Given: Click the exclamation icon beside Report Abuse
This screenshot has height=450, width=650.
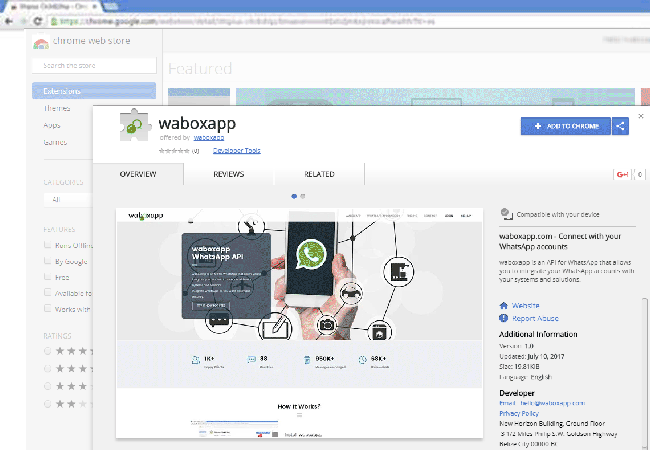Looking at the screenshot, I should click(504, 318).
